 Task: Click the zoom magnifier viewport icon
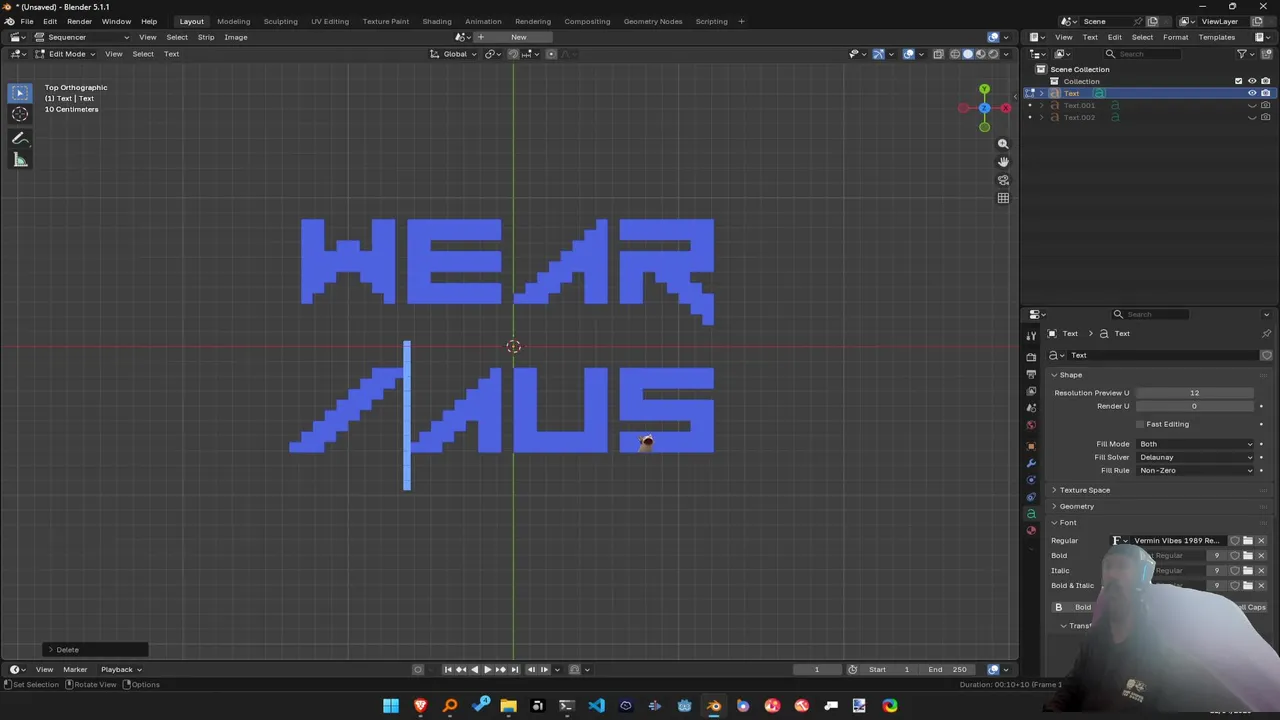[x=1003, y=144]
